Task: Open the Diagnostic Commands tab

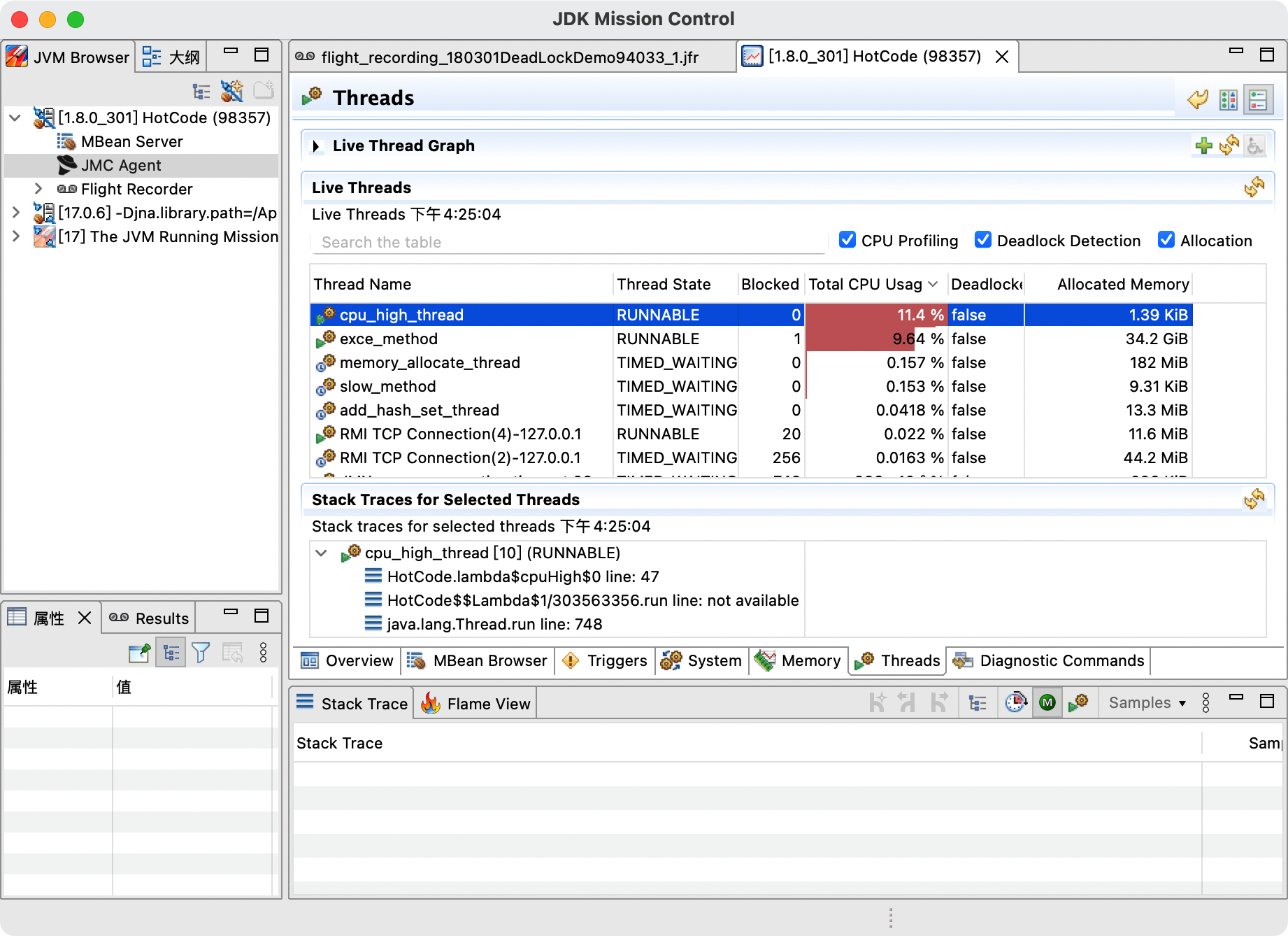Action: pyautogui.click(x=1049, y=661)
